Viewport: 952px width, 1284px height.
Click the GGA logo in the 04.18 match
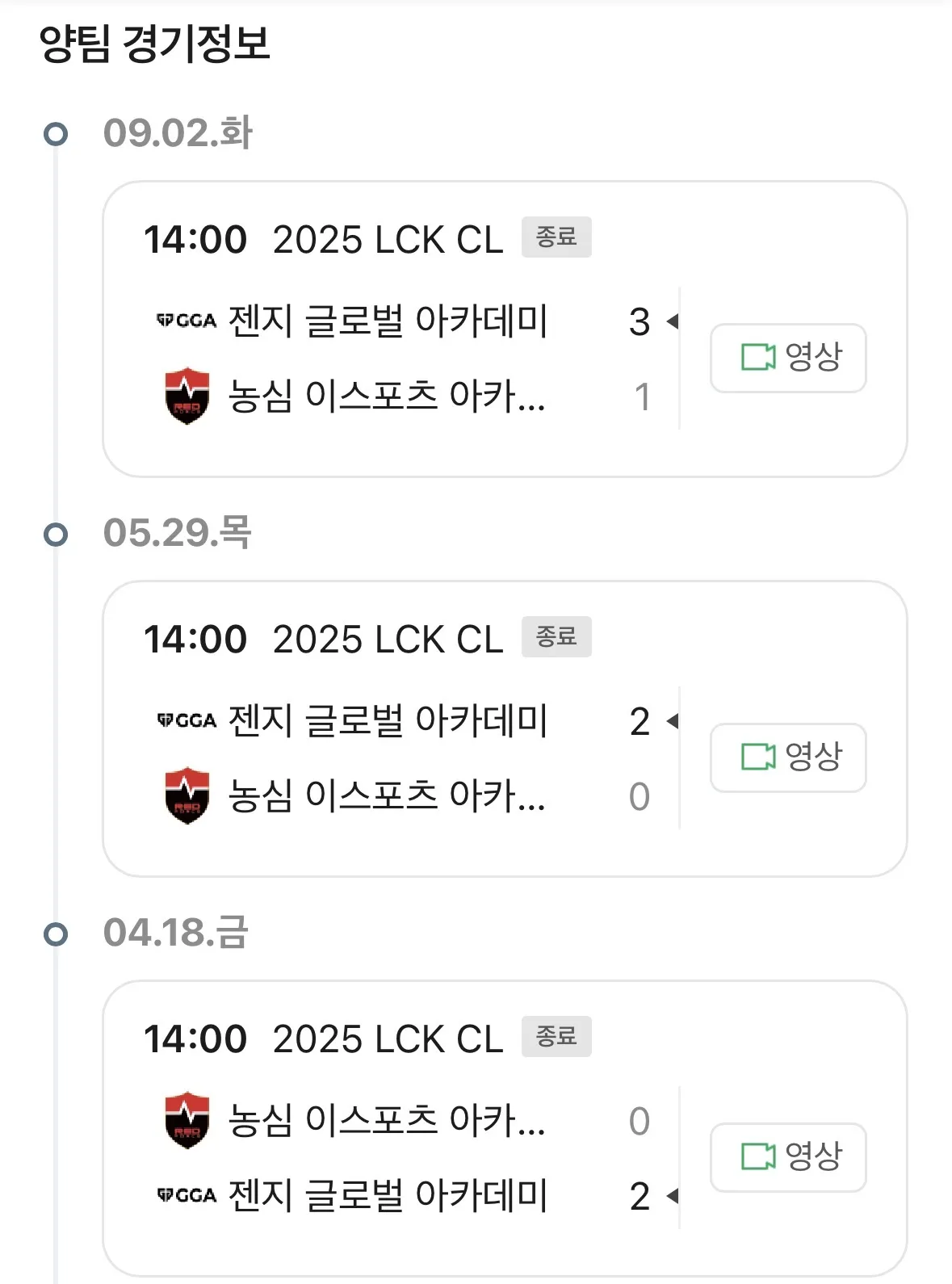(x=187, y=1195)
